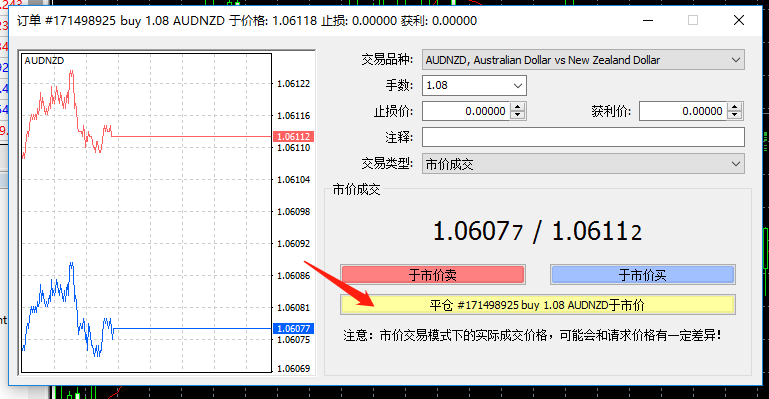Screen dimensions: 769x399
Task: Click the blue 于市价买 buy button
Action: click(x=642, y=274)
